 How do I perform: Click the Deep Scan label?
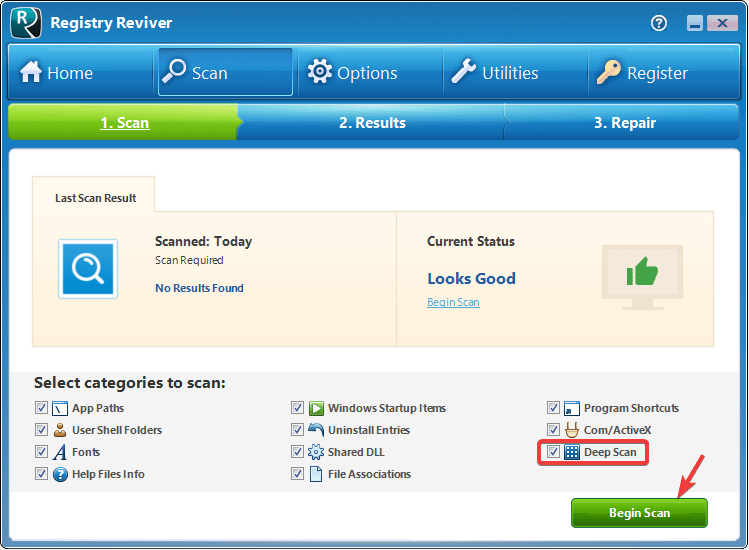click(610, 452)
